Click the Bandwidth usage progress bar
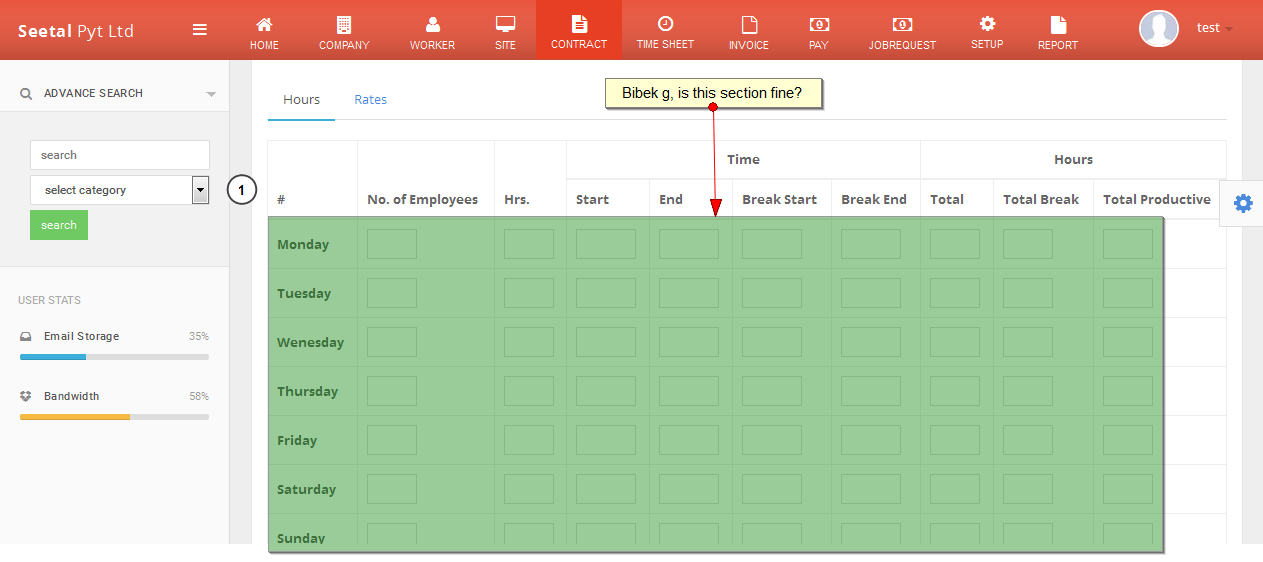The height and width of the screenshot is (562, 1263). (x=114, y=417)
